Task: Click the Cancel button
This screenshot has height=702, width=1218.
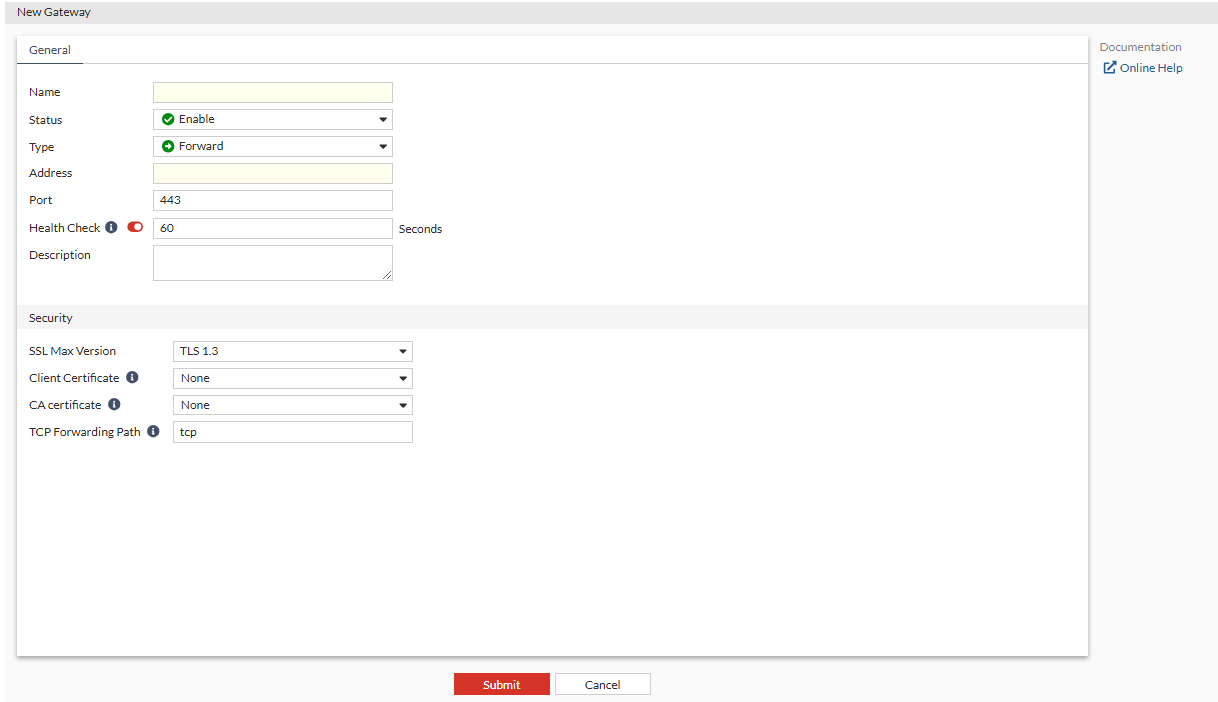Action: pyautogui.click(x=602, y=684)
